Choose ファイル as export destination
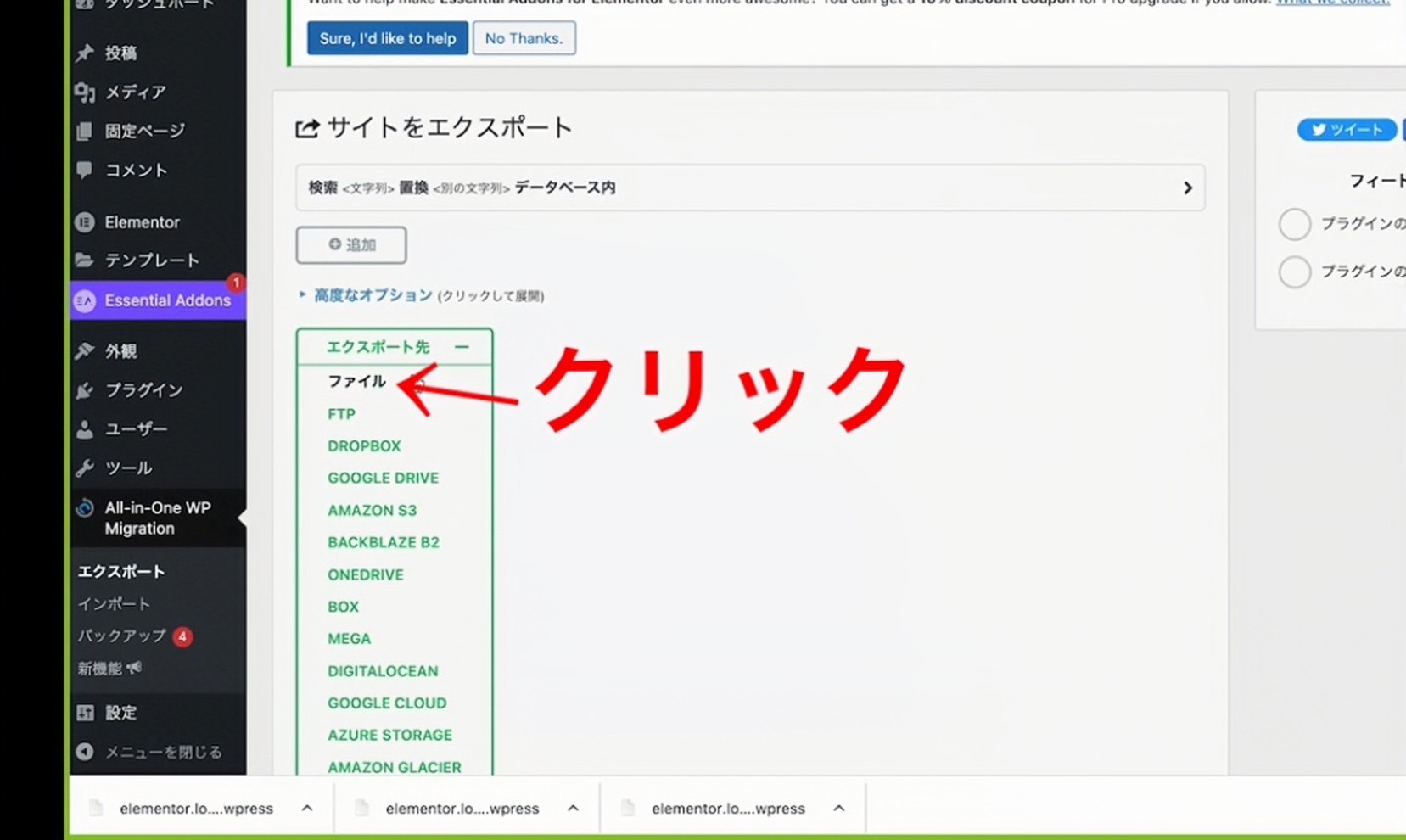 point(357,382)
